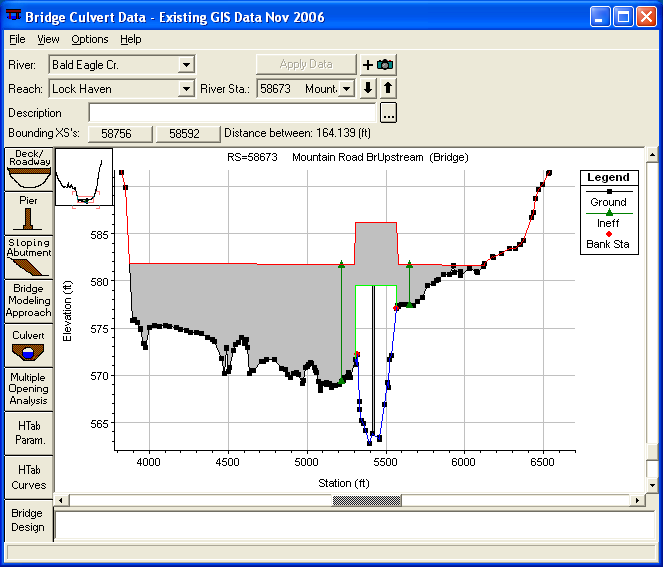The width and height of the screenshot is (663, 567).
Task: Expand the River dropdown list
Action: (186, 65)
